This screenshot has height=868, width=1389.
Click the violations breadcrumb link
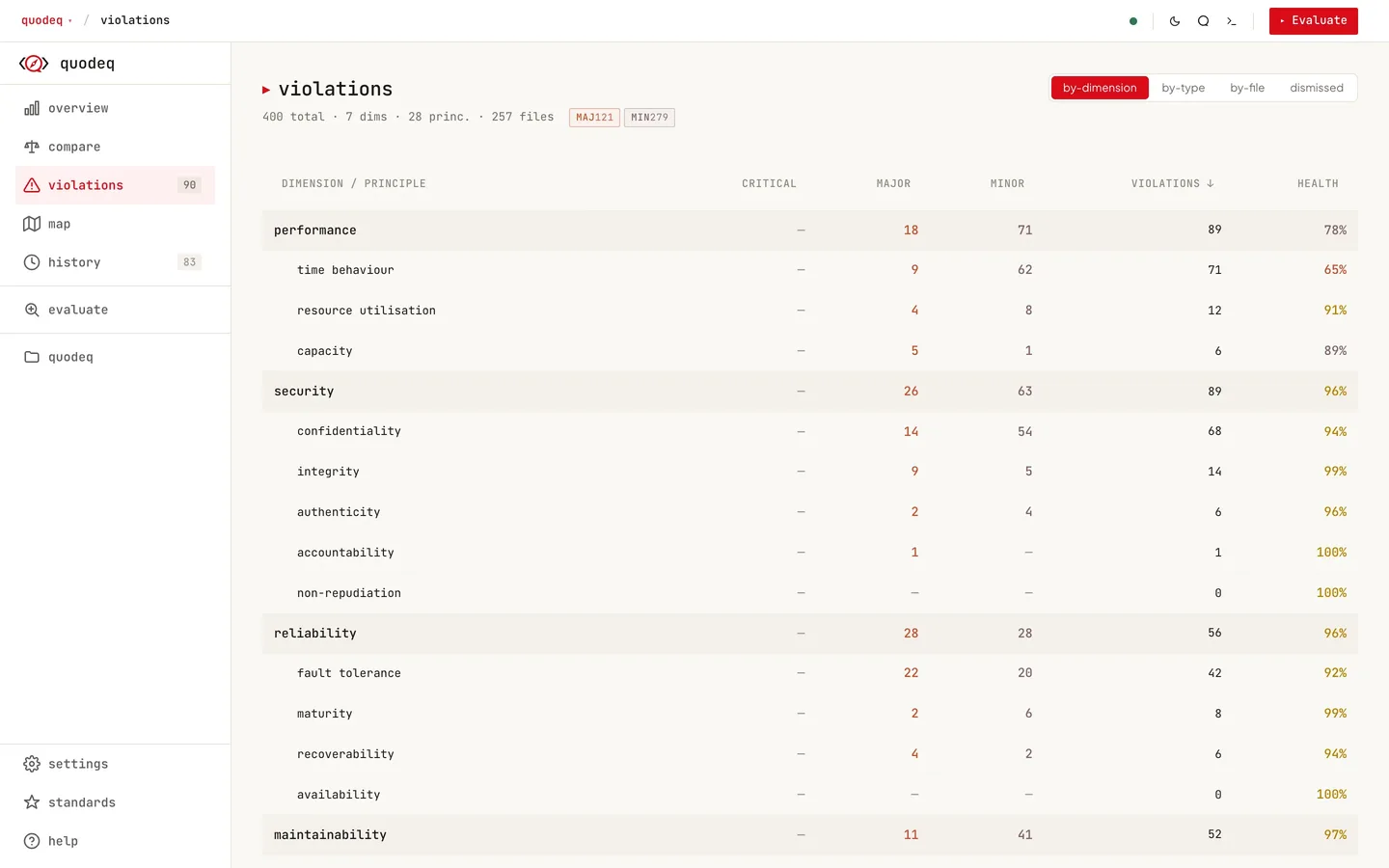(x=135, y=20)
